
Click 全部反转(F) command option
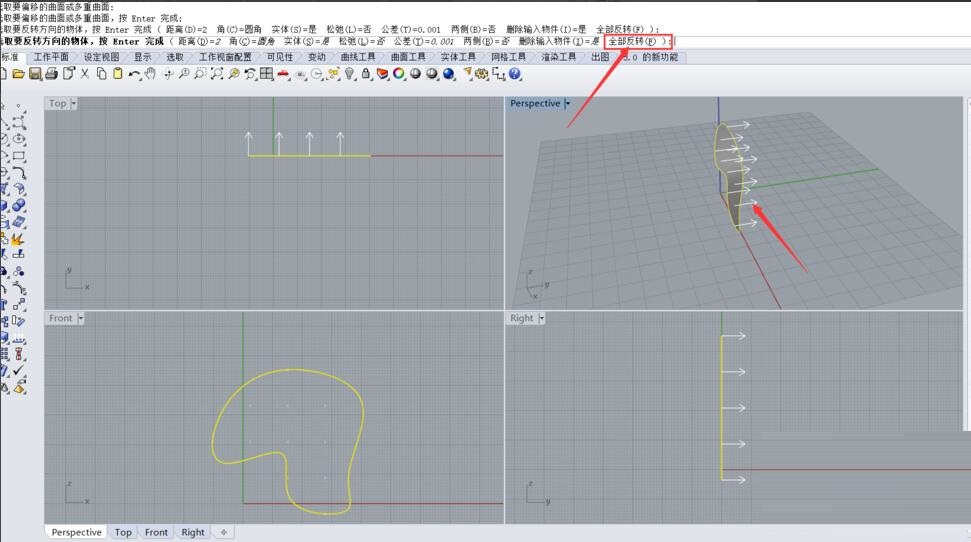(x=634, y=42)
